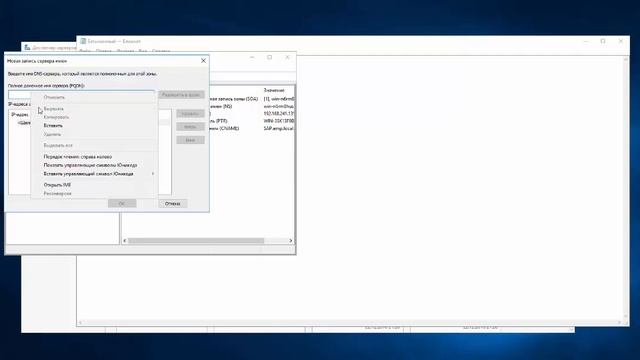Select the CNAME record row

[x=252, y=128]
